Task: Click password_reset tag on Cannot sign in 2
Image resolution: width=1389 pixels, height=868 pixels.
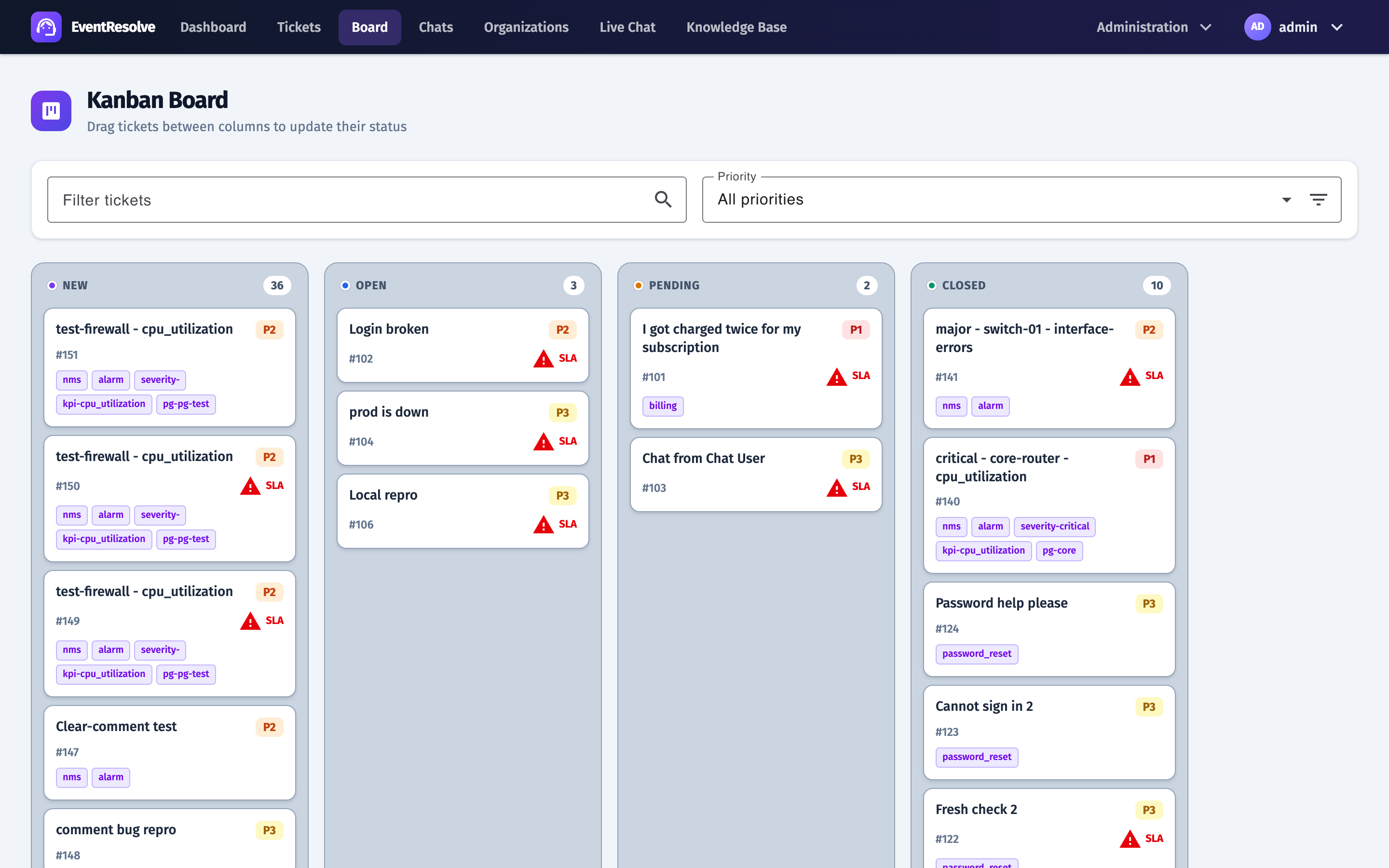Action: click(x=977, y=757)
